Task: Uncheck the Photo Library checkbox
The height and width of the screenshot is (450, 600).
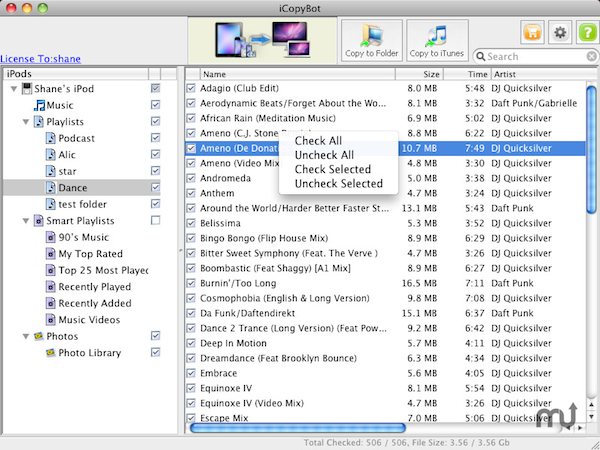Action: 155,352
